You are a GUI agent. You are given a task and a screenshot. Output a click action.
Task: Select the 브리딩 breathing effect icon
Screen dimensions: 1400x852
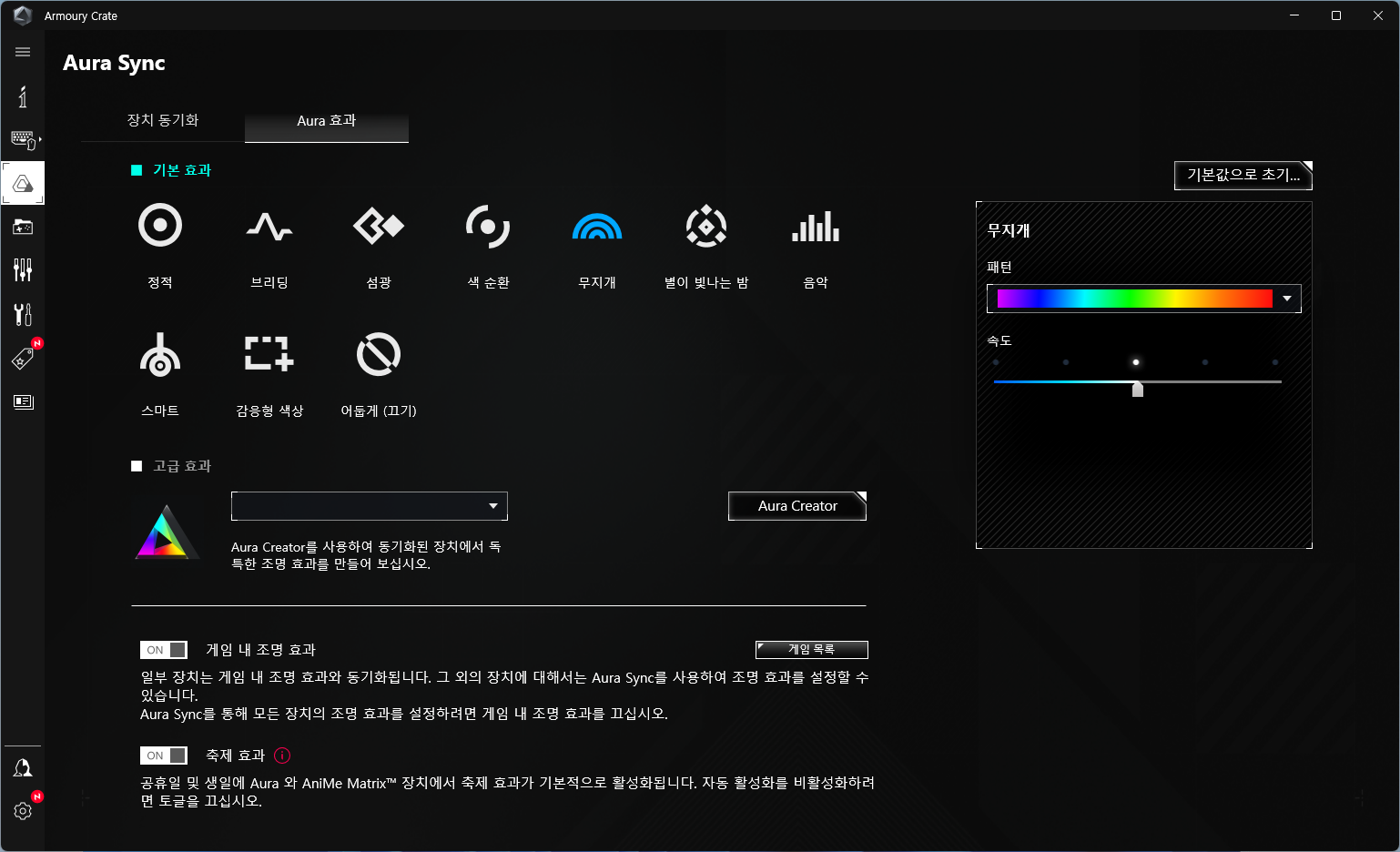(269, 226)
